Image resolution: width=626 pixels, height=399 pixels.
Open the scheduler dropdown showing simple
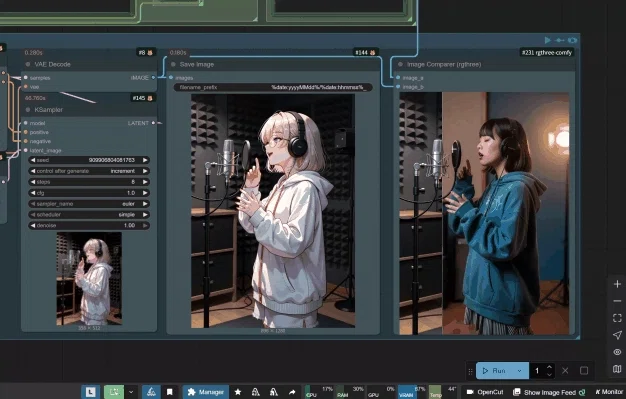pyautogui.click(x=89, y=214)
